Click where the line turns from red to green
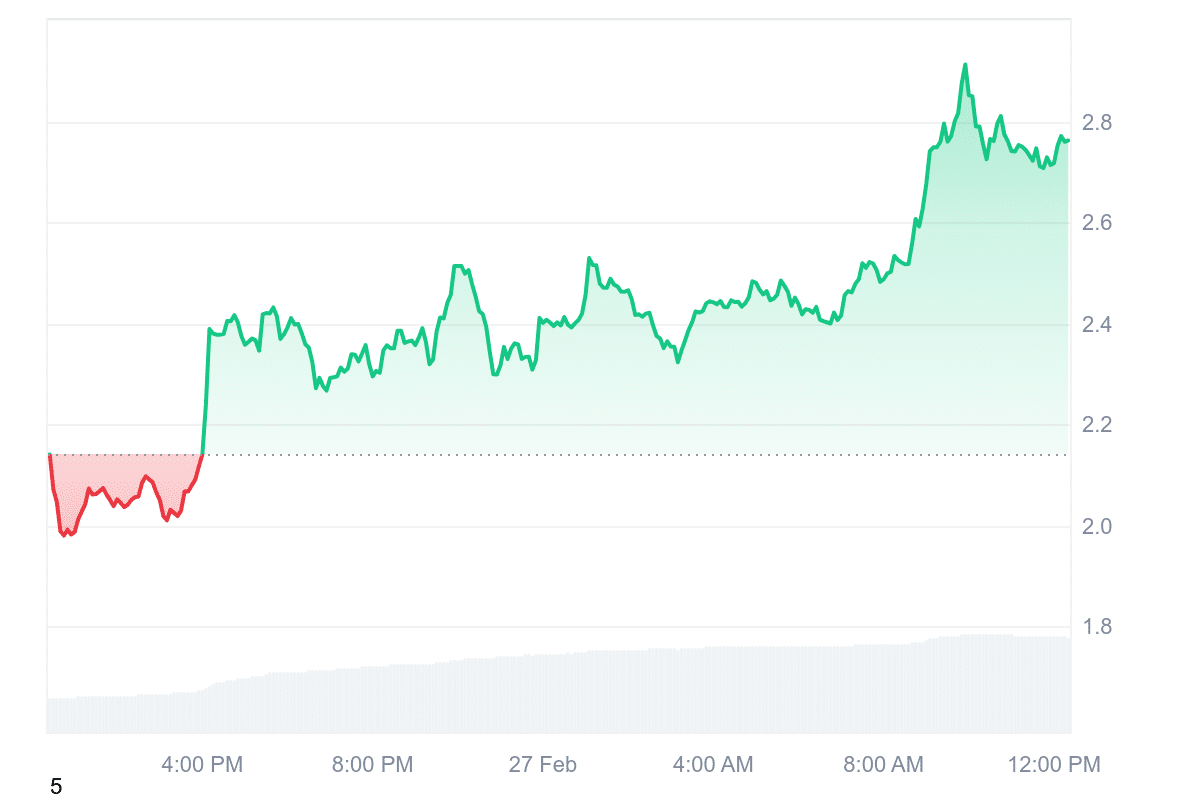1200x800 pixels. [203, 455]
